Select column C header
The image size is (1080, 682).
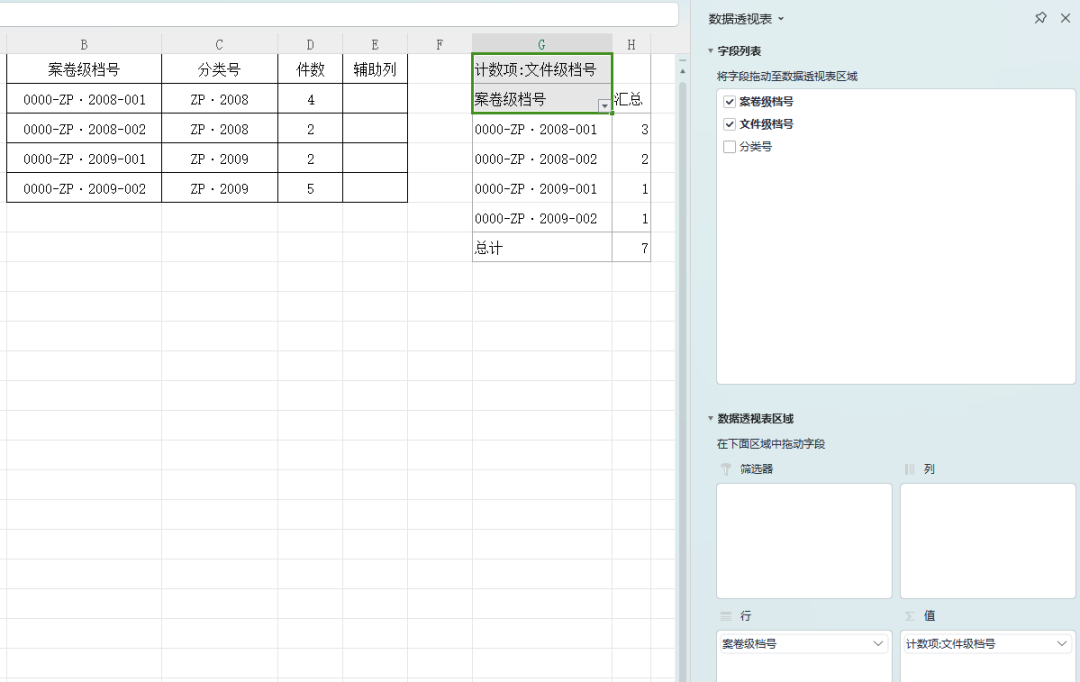(x=219, y=45)
